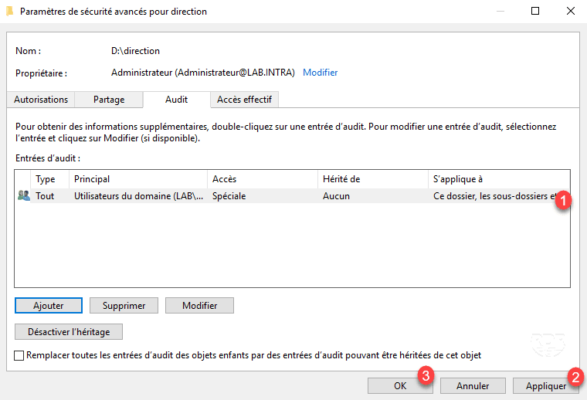Minimize the advanced security window
The image size is (587, 400).
[x=500, y=11]
